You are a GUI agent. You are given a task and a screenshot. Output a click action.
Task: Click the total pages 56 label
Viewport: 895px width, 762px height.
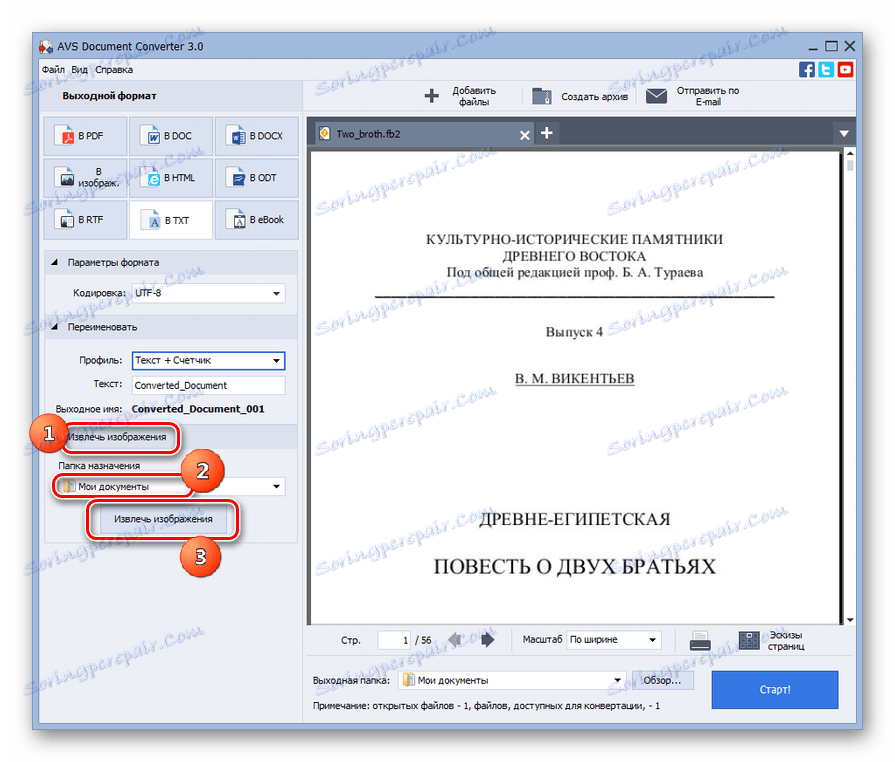pyautogui.click(x=426, y=640)
